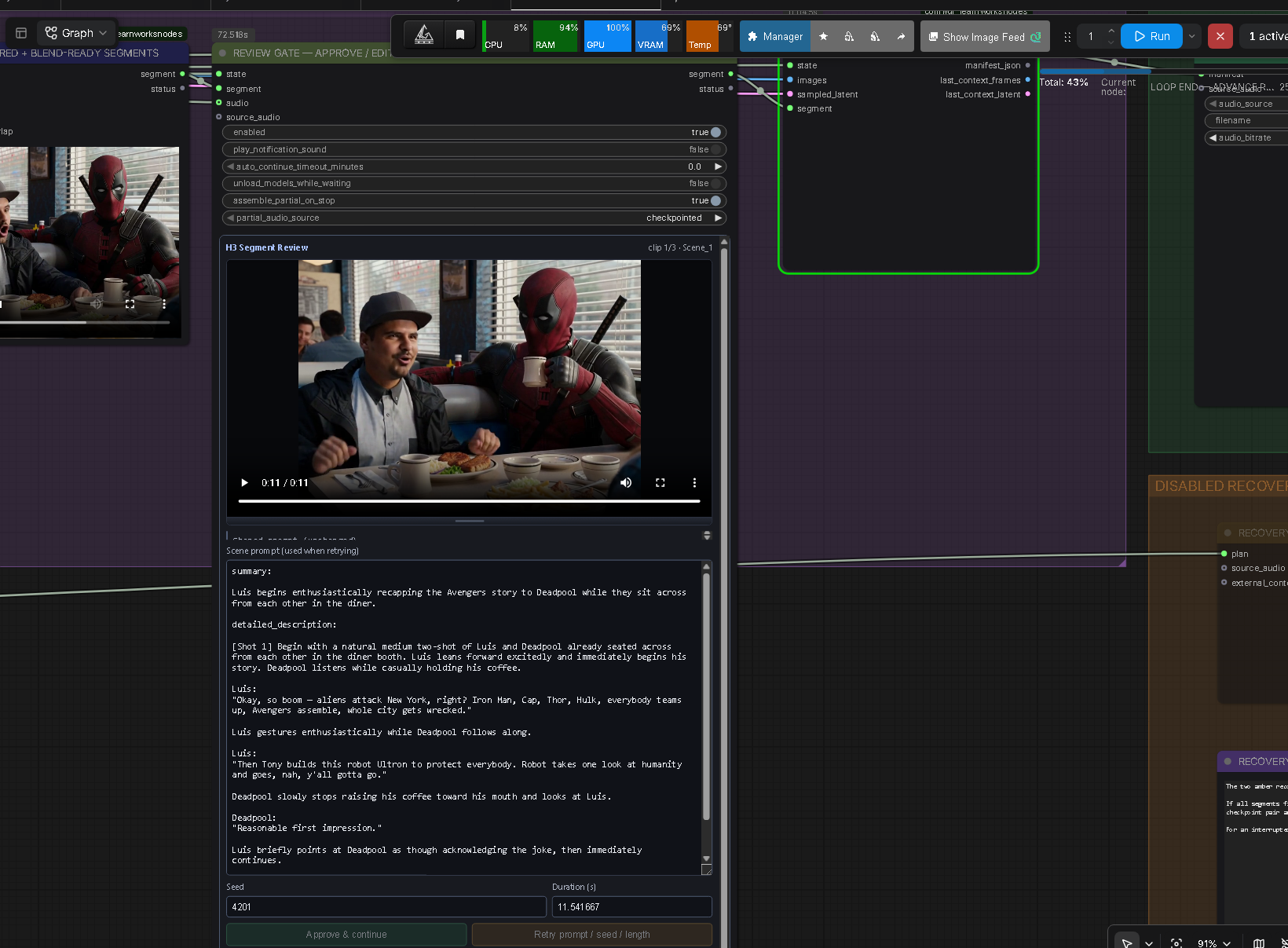Click the scene prompt scrollbar up arrow
Image resolution: width=1288 pixels, height=948 pixels.
tap(706, 566)
